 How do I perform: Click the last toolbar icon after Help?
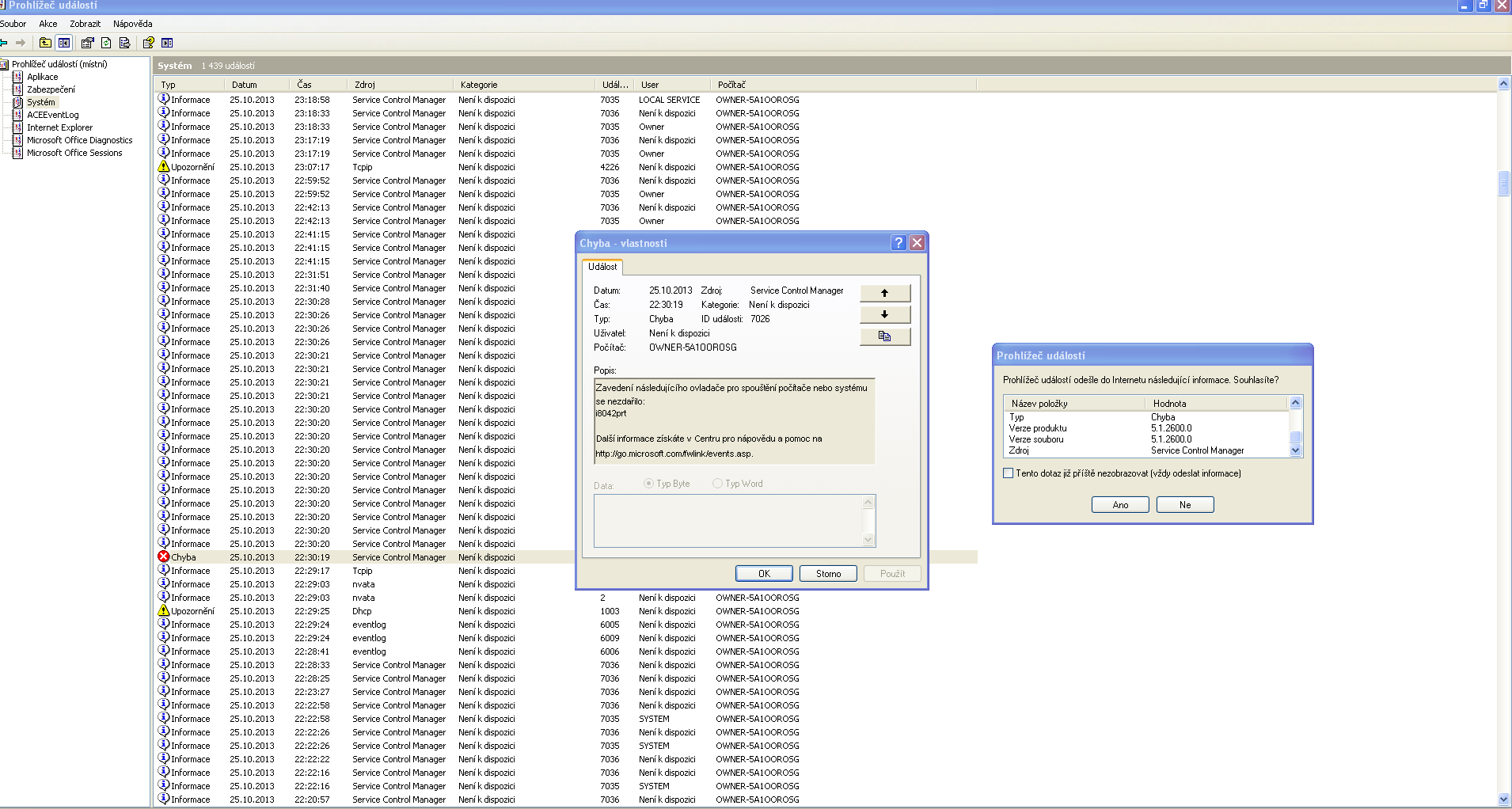coord(167,43)
